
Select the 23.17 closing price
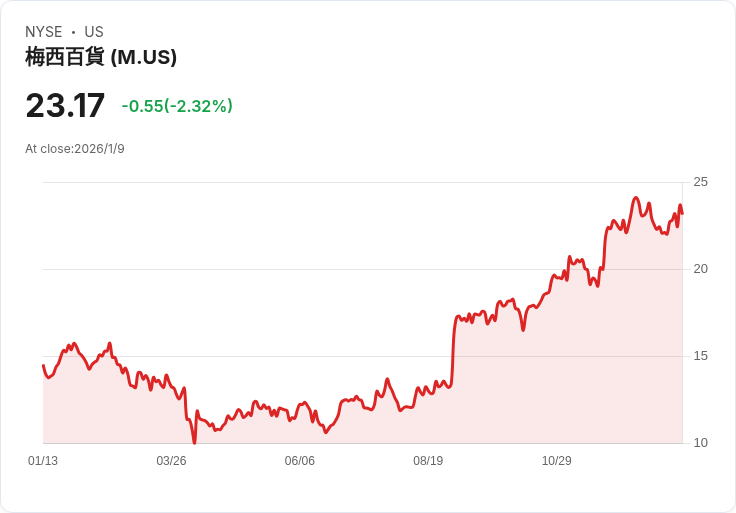tap(65, 106)
